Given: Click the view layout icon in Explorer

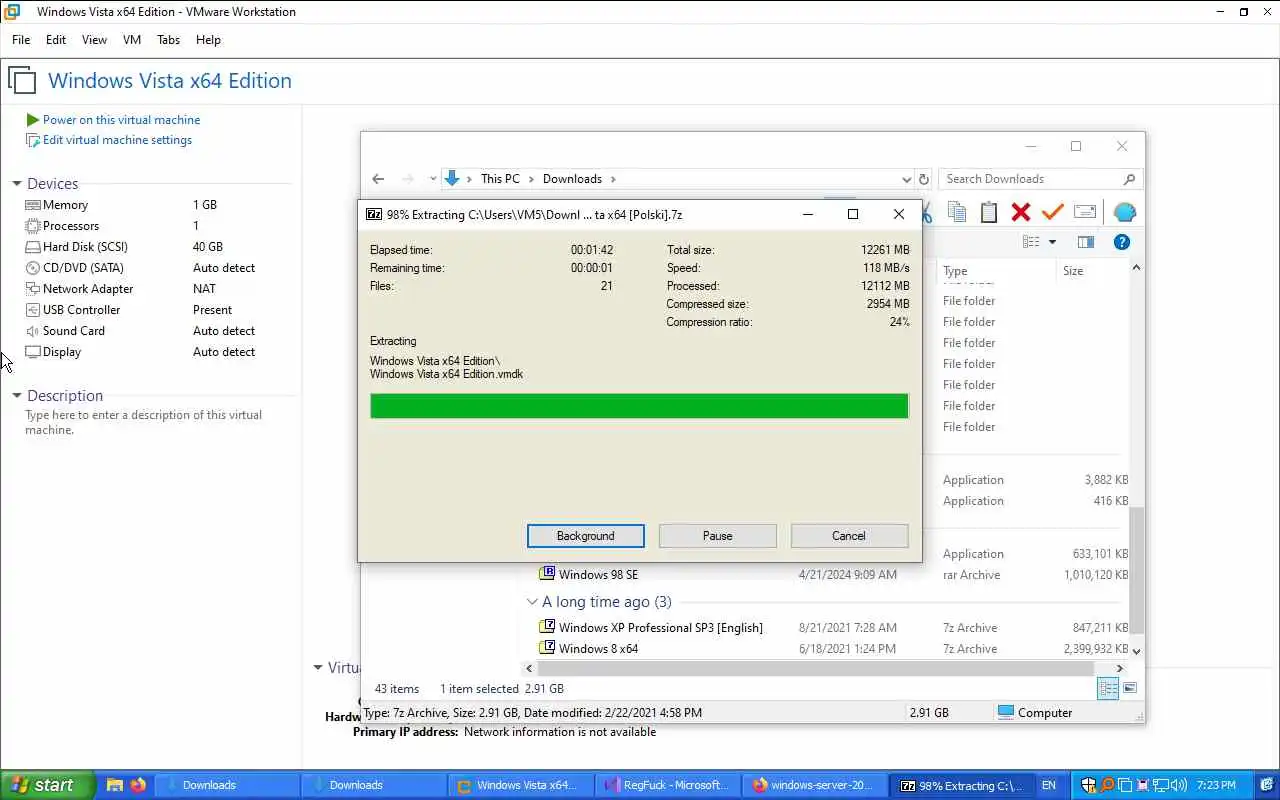Looking at the screenshot, I should coord(1031,242).
